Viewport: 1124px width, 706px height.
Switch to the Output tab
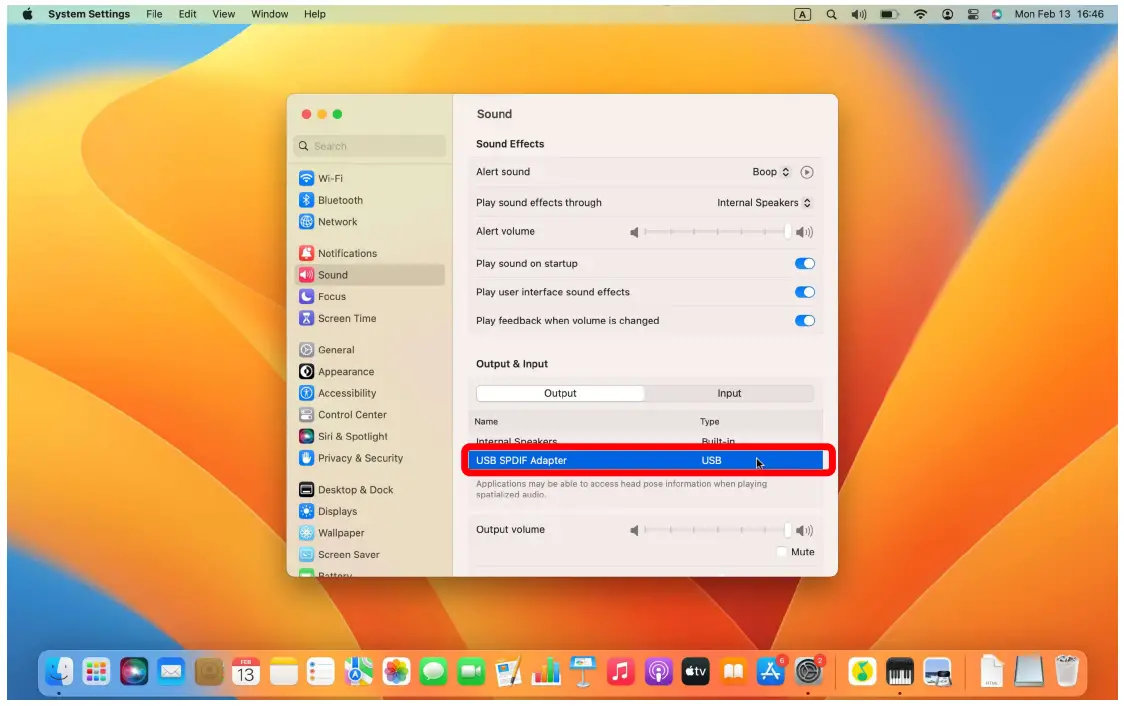pyautogui.click(x=560, y=393)
